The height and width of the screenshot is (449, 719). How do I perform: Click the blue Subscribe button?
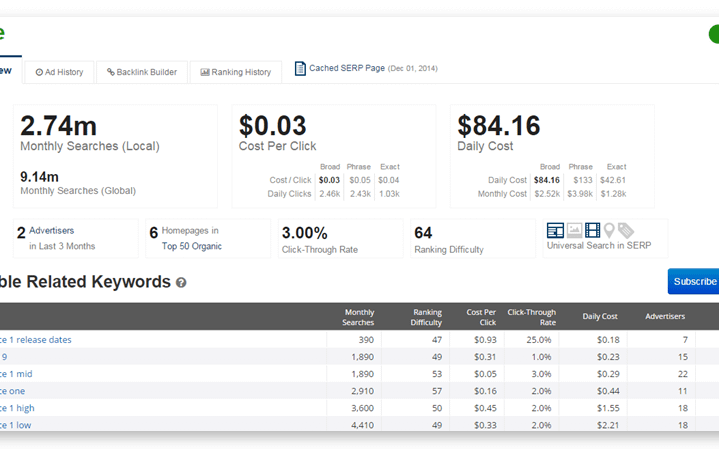693,281
